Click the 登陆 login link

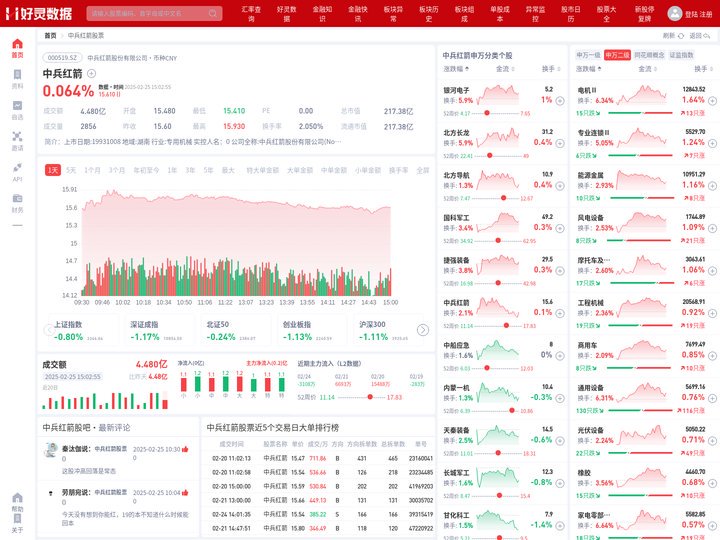pyautogui.click(x=691, y=14)
